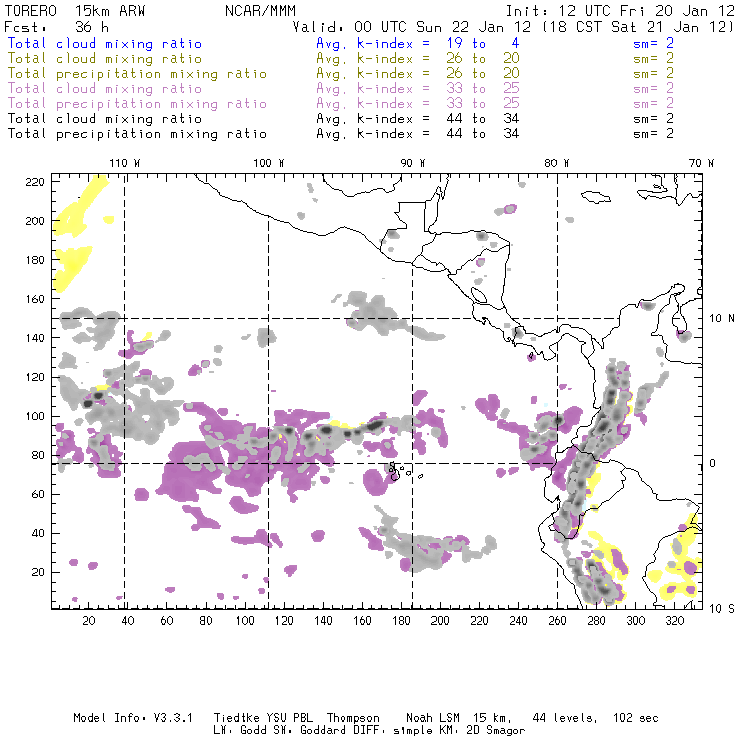Viewport: 740px width, 740px height.
Task: Select the y-axis tick label '60'
Action: point(38,494)
